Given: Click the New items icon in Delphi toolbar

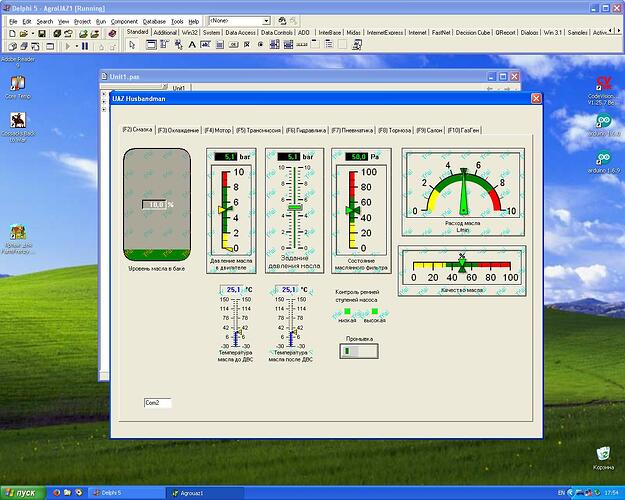Looking at the screenshot, I should [12, 34].
